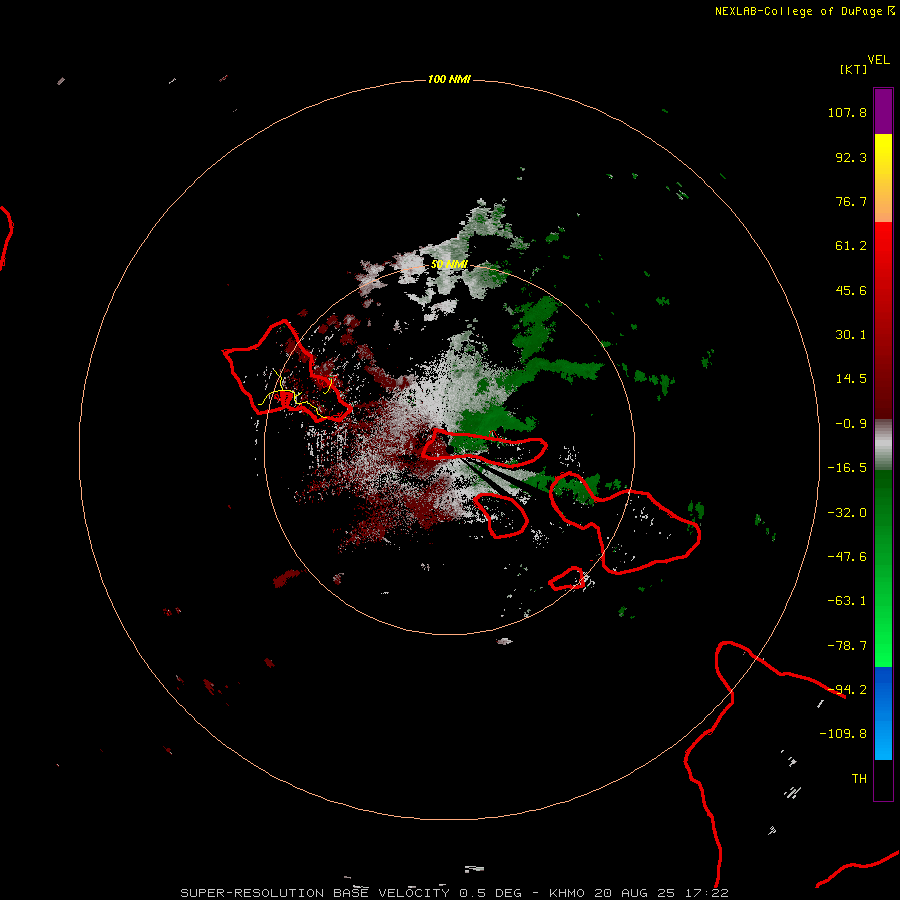Pick the yellow-orange segment of the color bar
The image size is (900, 900).
883,178
